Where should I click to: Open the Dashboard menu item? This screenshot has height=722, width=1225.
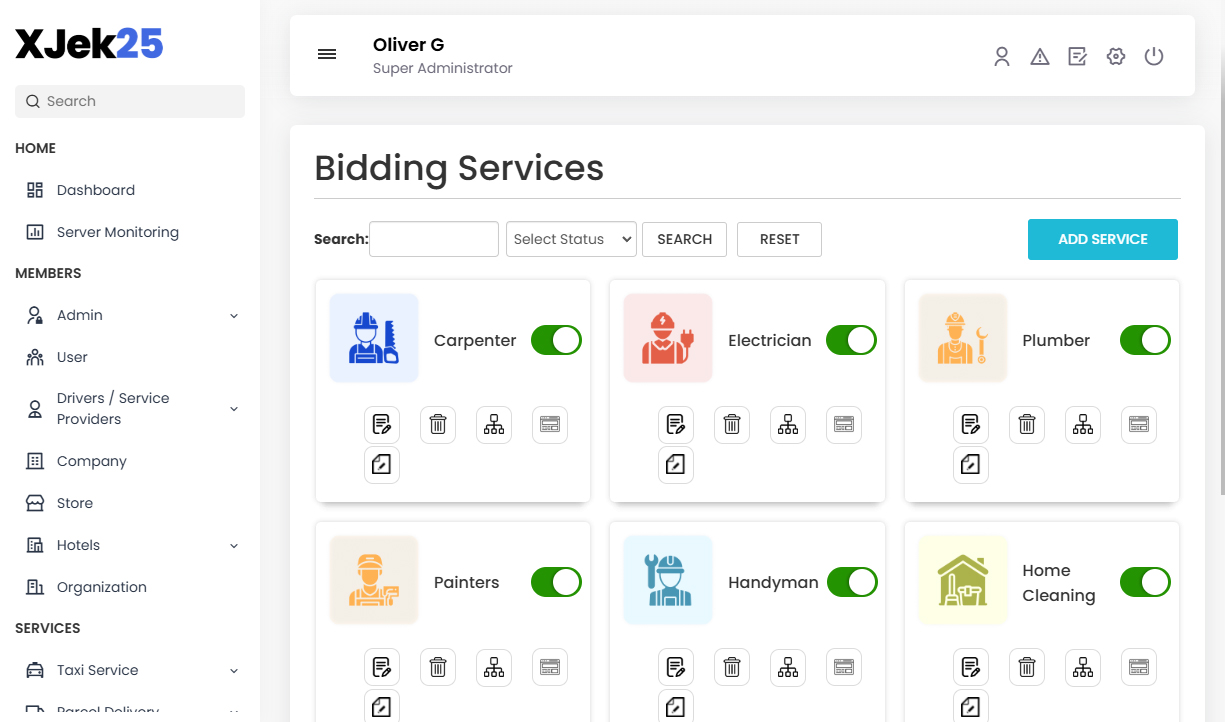(x=95, y=189)
